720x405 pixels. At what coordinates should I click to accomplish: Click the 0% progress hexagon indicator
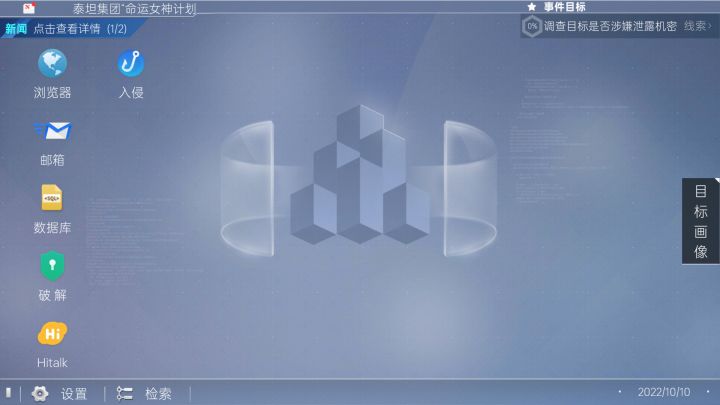point(532,26)
